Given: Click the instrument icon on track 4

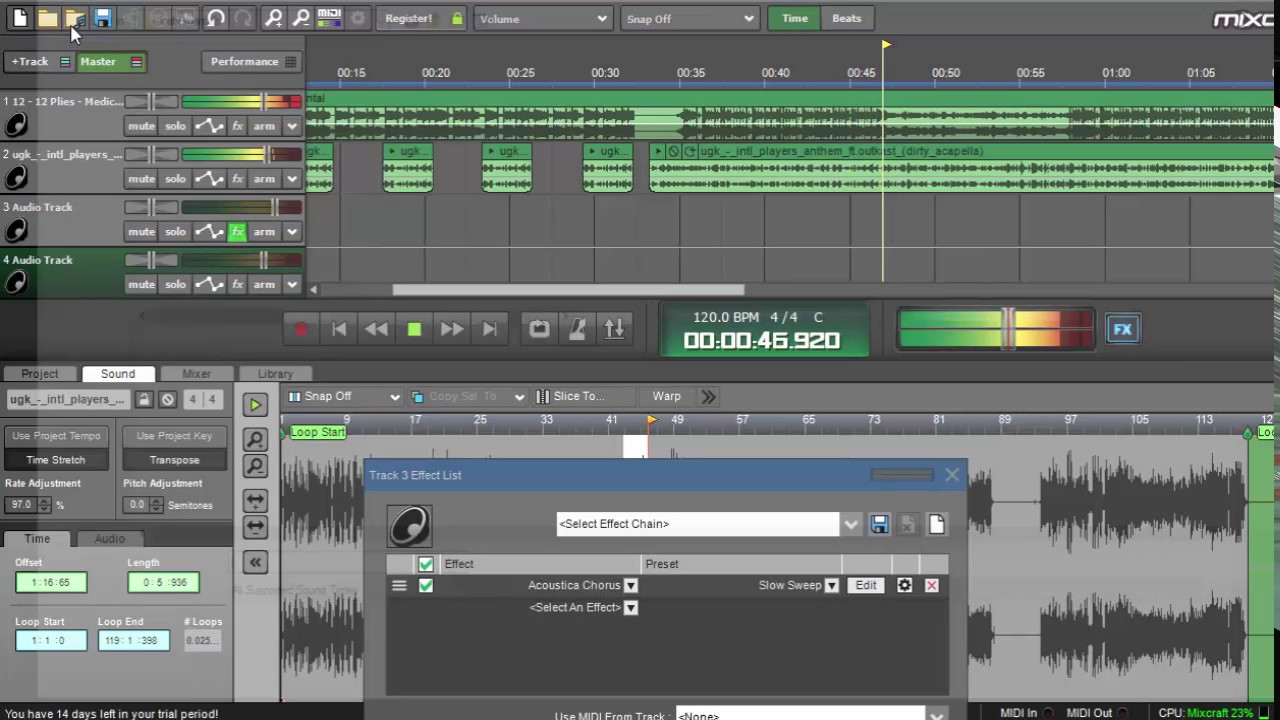Looking at the screenshot, I should (16, 284).
